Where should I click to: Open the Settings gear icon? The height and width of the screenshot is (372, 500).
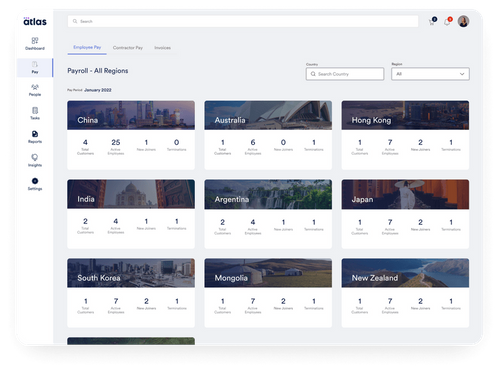click(35, 181)
